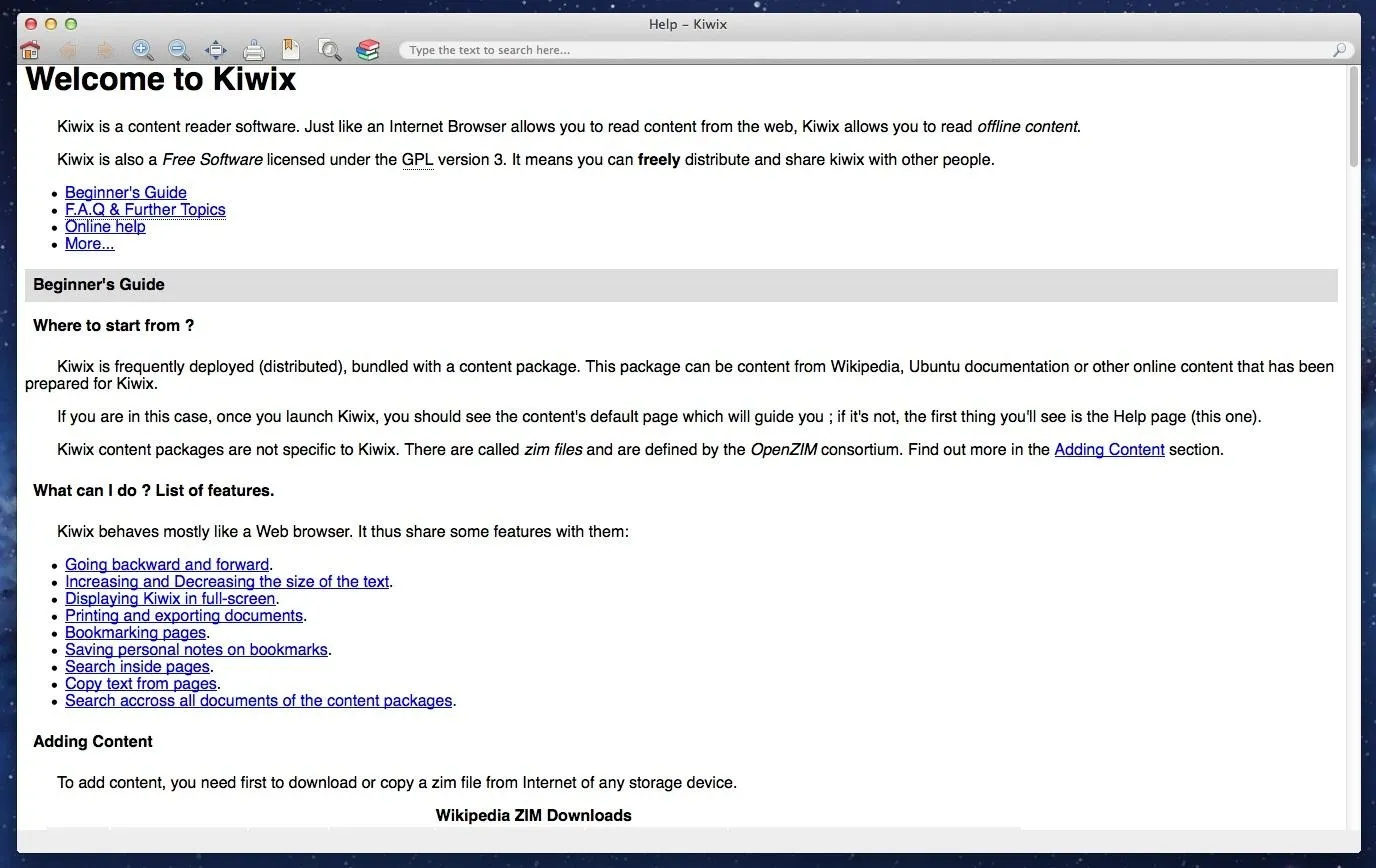Click the back arrow in toolbar
Screen dimensions: 1376x868
(x=68, y=50)
